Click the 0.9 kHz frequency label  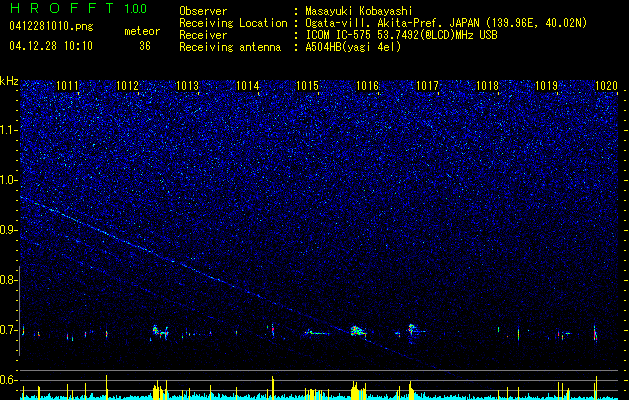click(x=8, y=230)
